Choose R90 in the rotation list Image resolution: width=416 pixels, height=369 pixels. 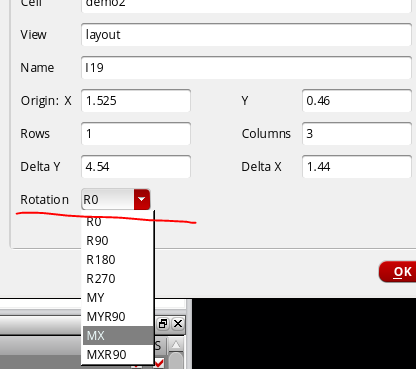tap(118, 241)
